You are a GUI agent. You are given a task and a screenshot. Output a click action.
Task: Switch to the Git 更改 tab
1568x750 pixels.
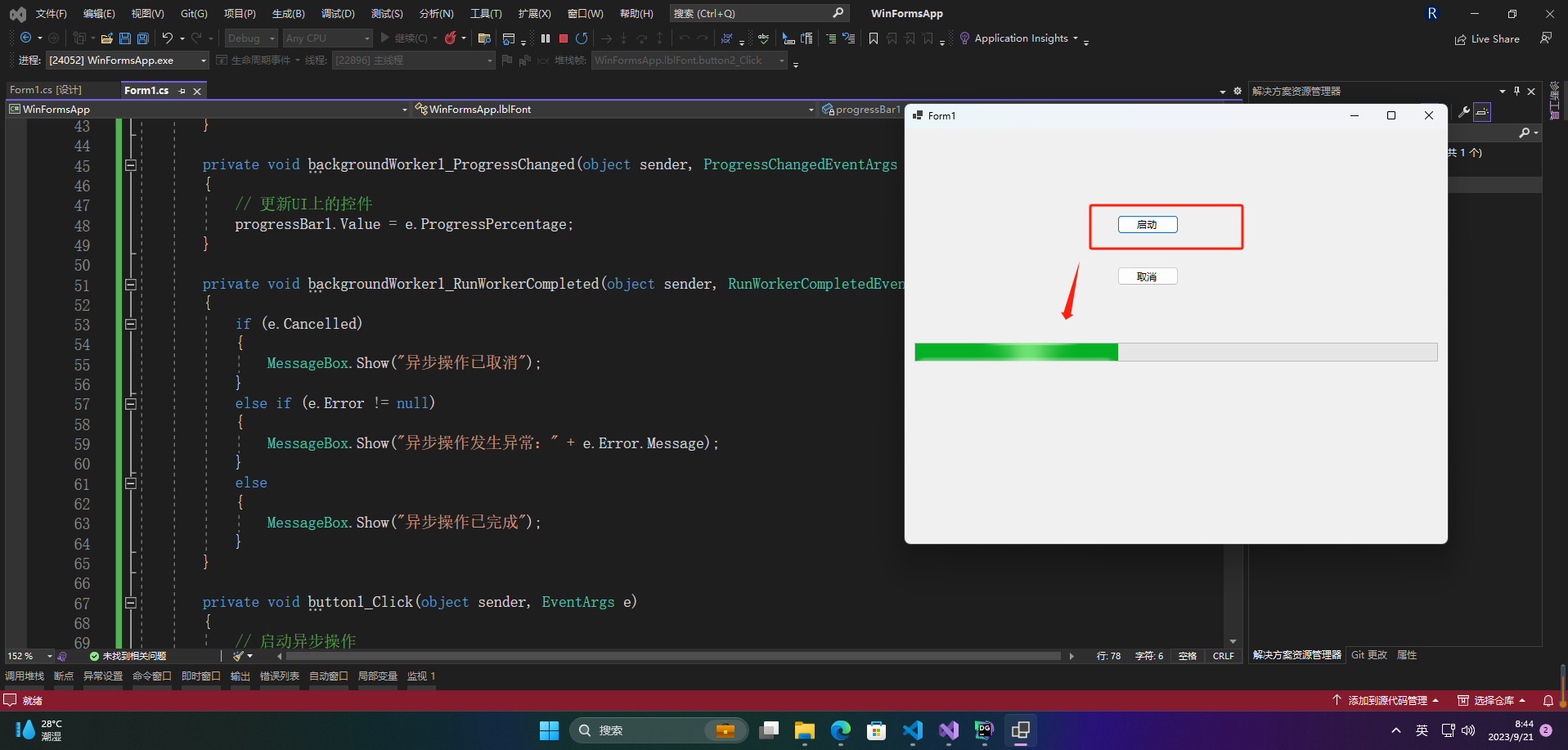pos(1369,655)
